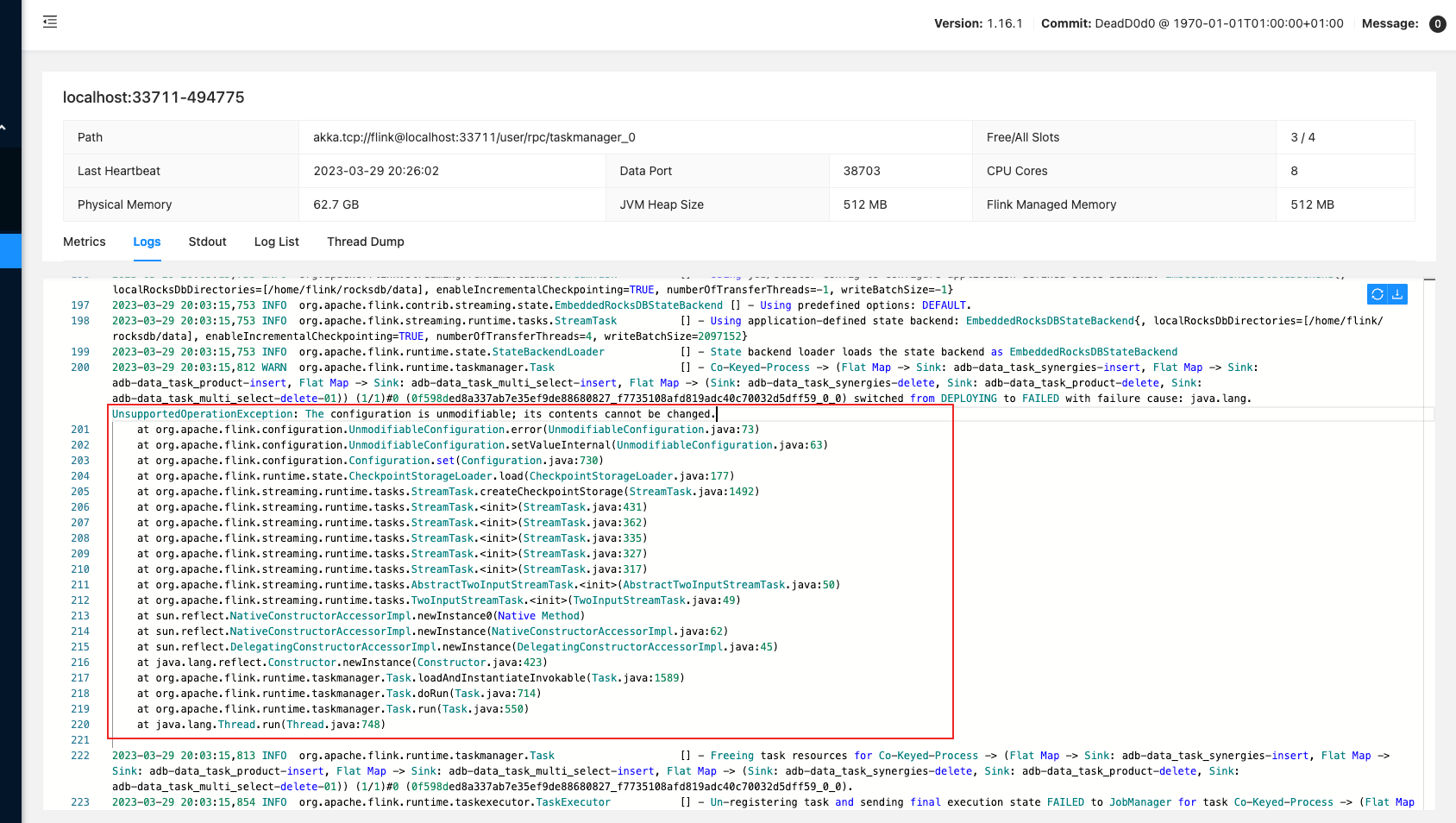This screenshot has height=823, width=1456.
Task: Open the message count badge
Action: tap(1437, 24)
